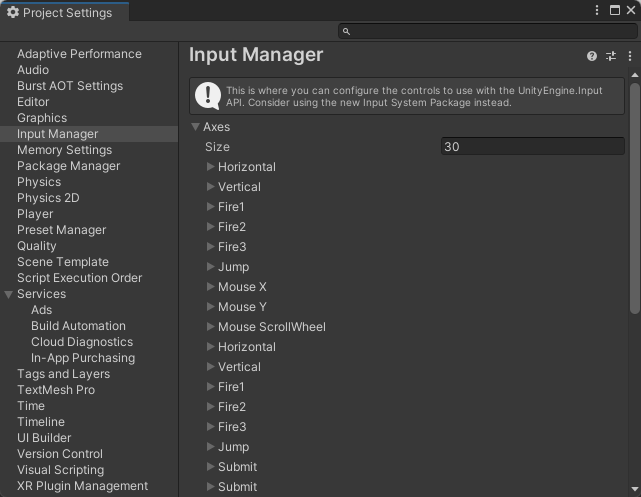Click the gear icon on Project Settings tab
This screenshot has height=497, width=641.
[x=13, y=12]
